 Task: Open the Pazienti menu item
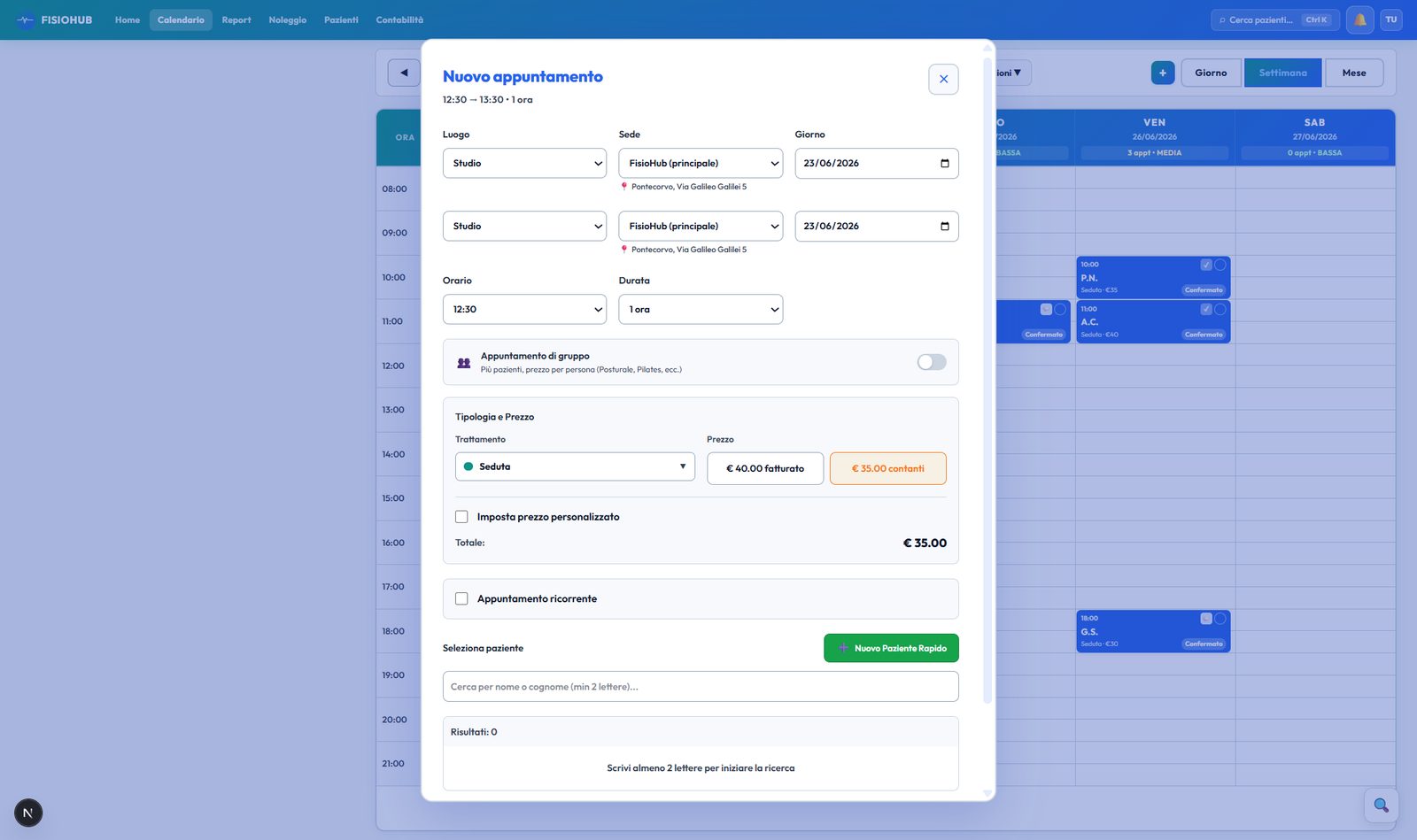(341, 19)
